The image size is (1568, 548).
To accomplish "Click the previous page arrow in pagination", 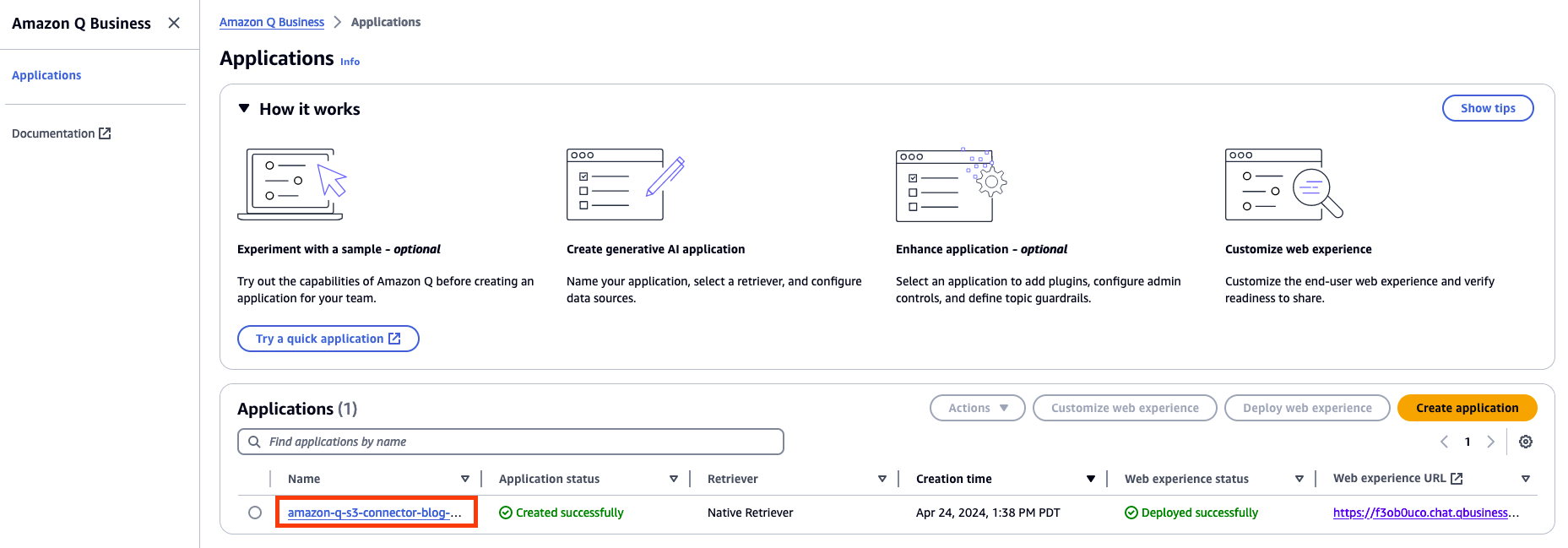I will (x=1444, y=441).
